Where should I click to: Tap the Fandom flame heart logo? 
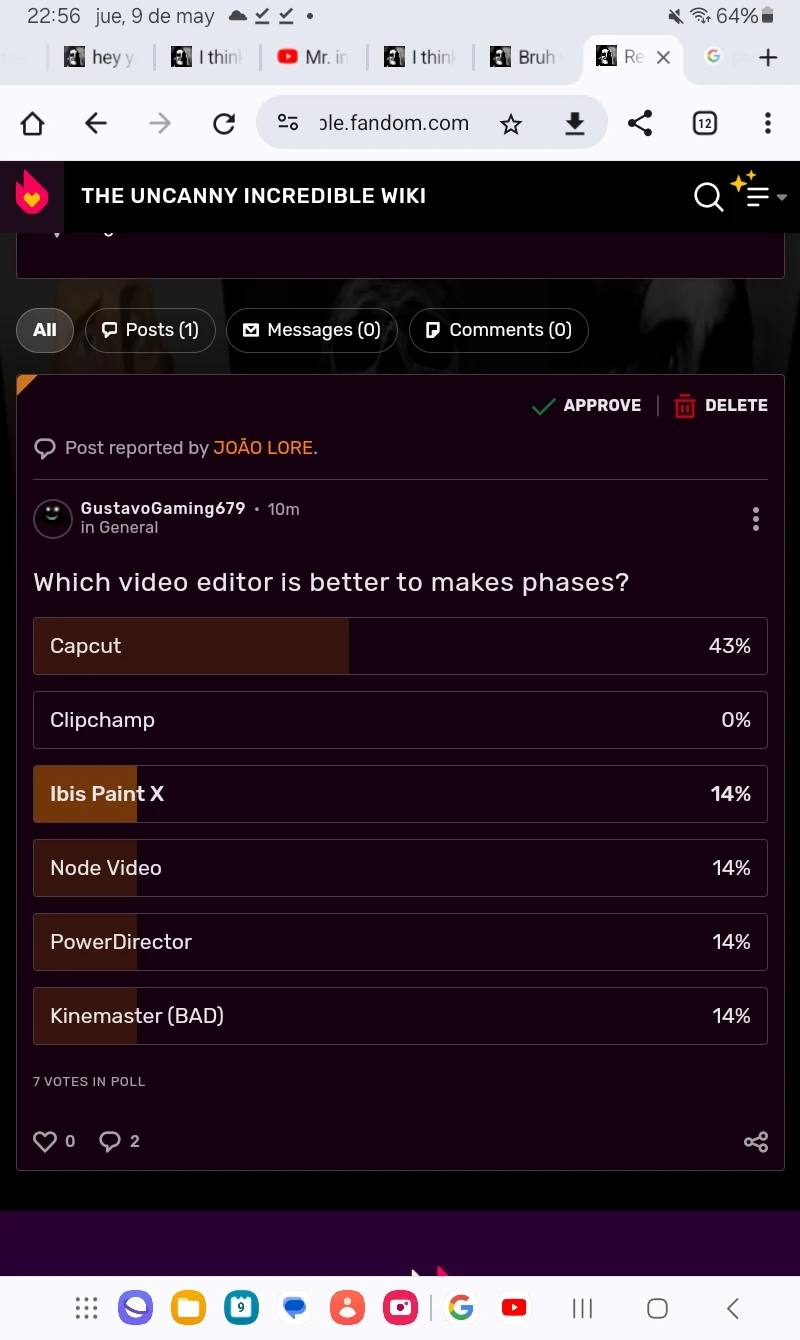tap(32, 195)
